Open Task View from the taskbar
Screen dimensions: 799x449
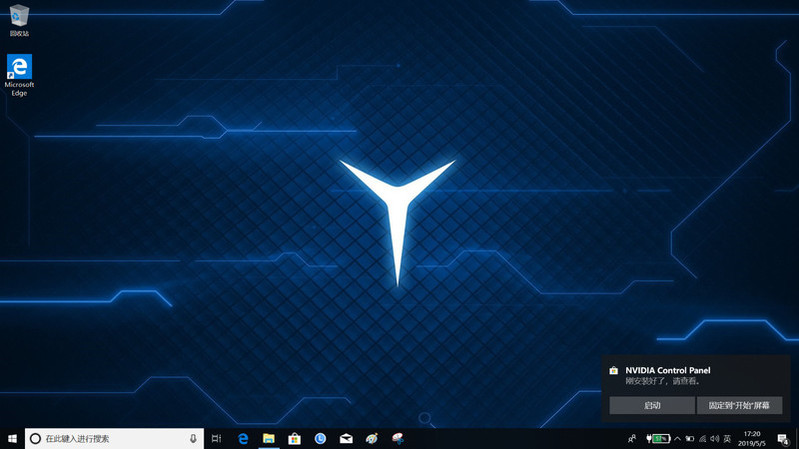coord(216,439)
